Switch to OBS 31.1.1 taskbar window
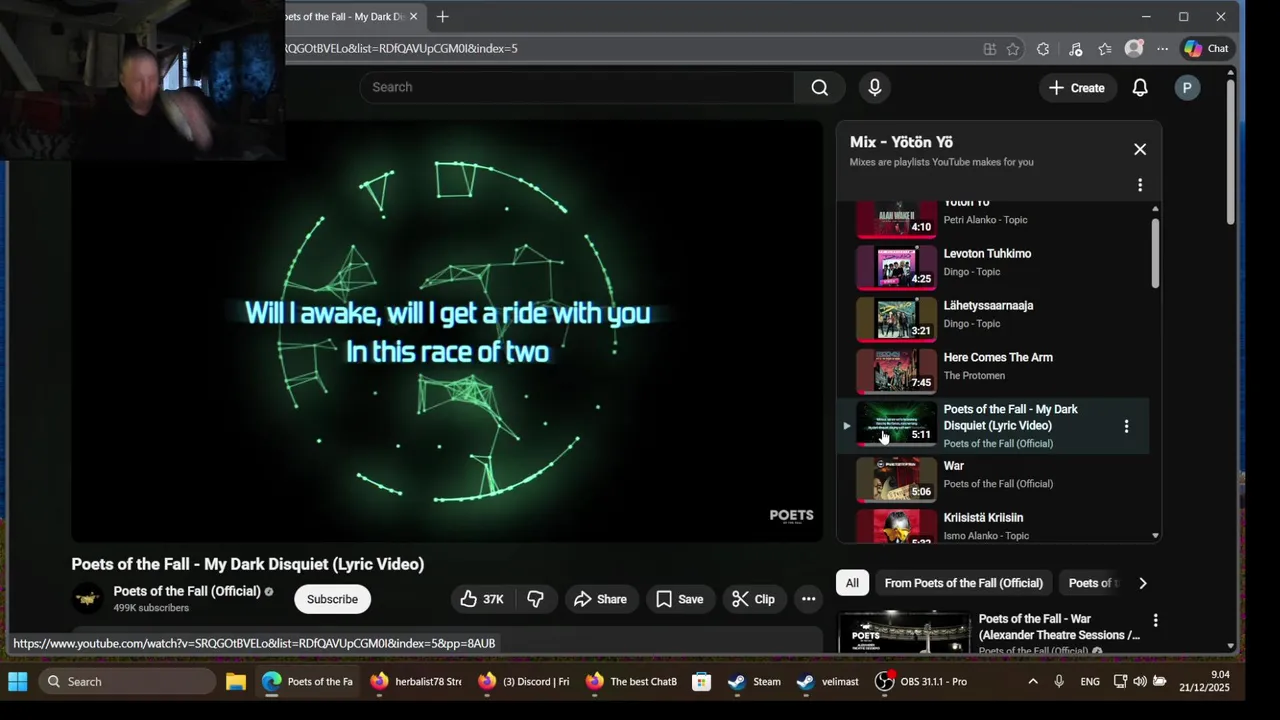 coord(920,682)
